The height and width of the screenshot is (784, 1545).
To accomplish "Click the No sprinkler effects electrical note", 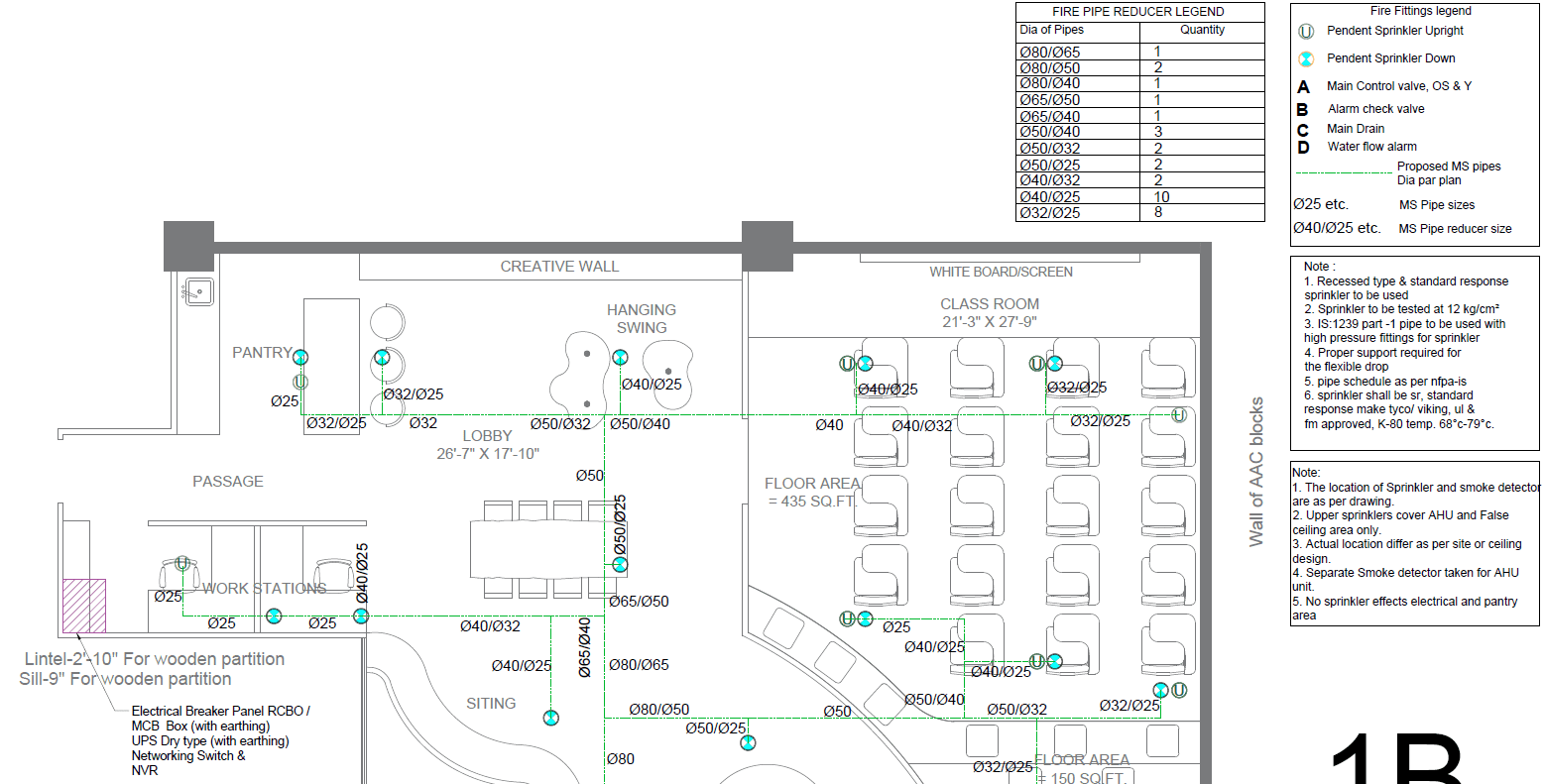I will pyautogui.click(x=1405, y=609).
